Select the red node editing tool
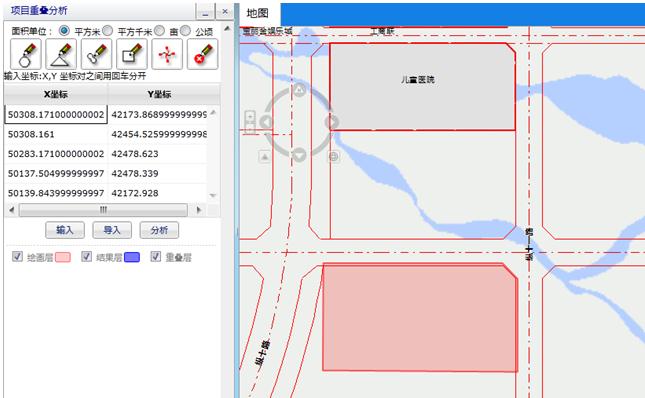 [x=167, y=54]
